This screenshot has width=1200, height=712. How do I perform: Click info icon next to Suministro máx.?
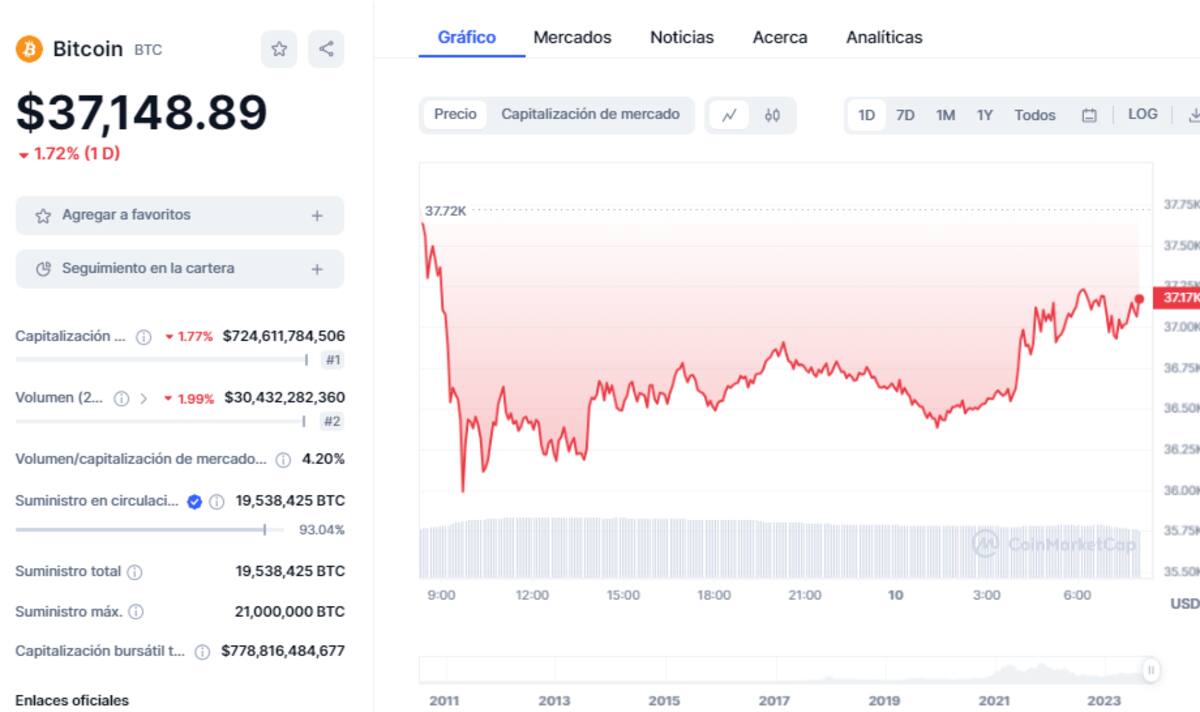point(136,611)
